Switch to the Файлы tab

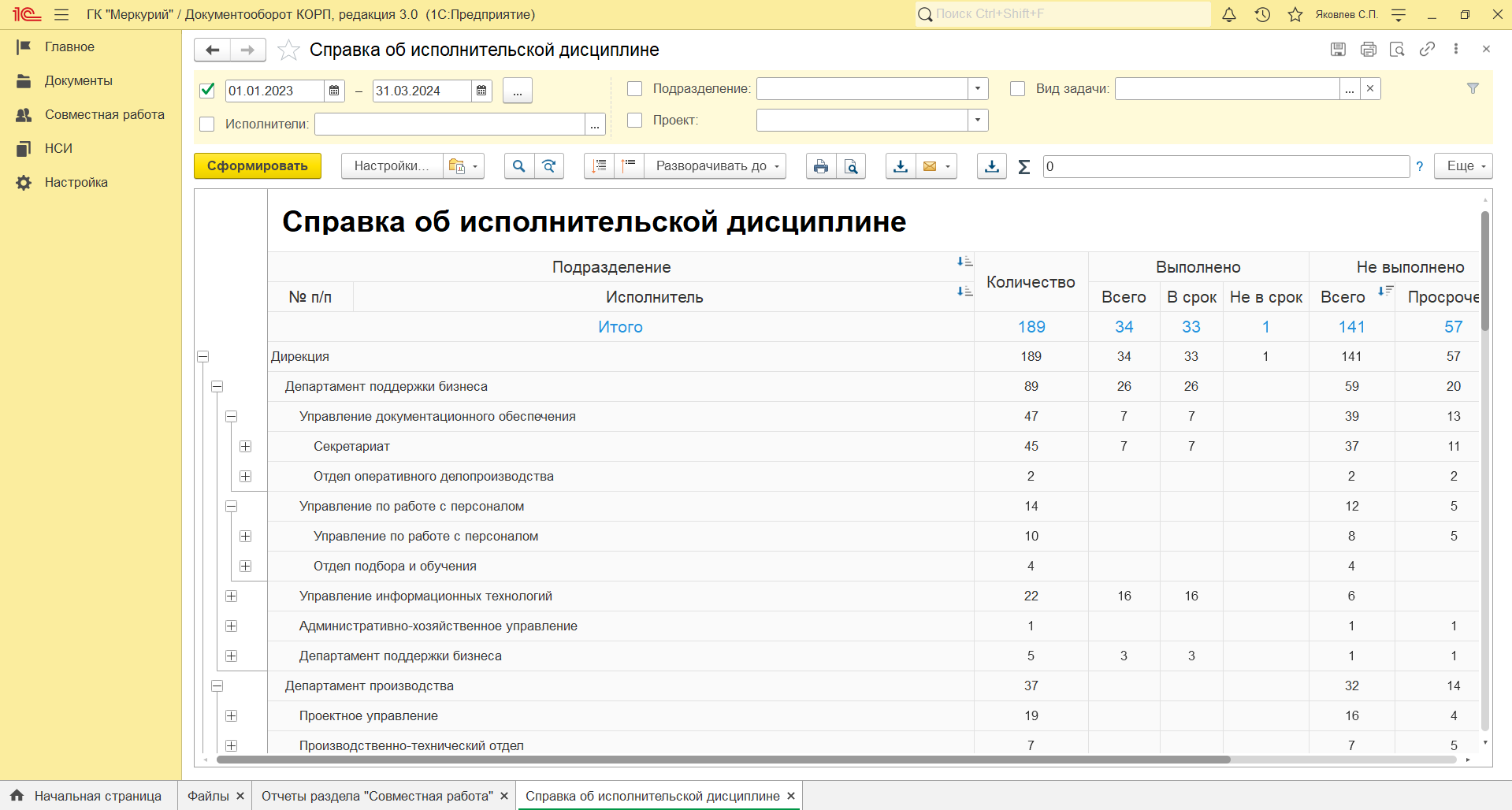click(216, 796)
